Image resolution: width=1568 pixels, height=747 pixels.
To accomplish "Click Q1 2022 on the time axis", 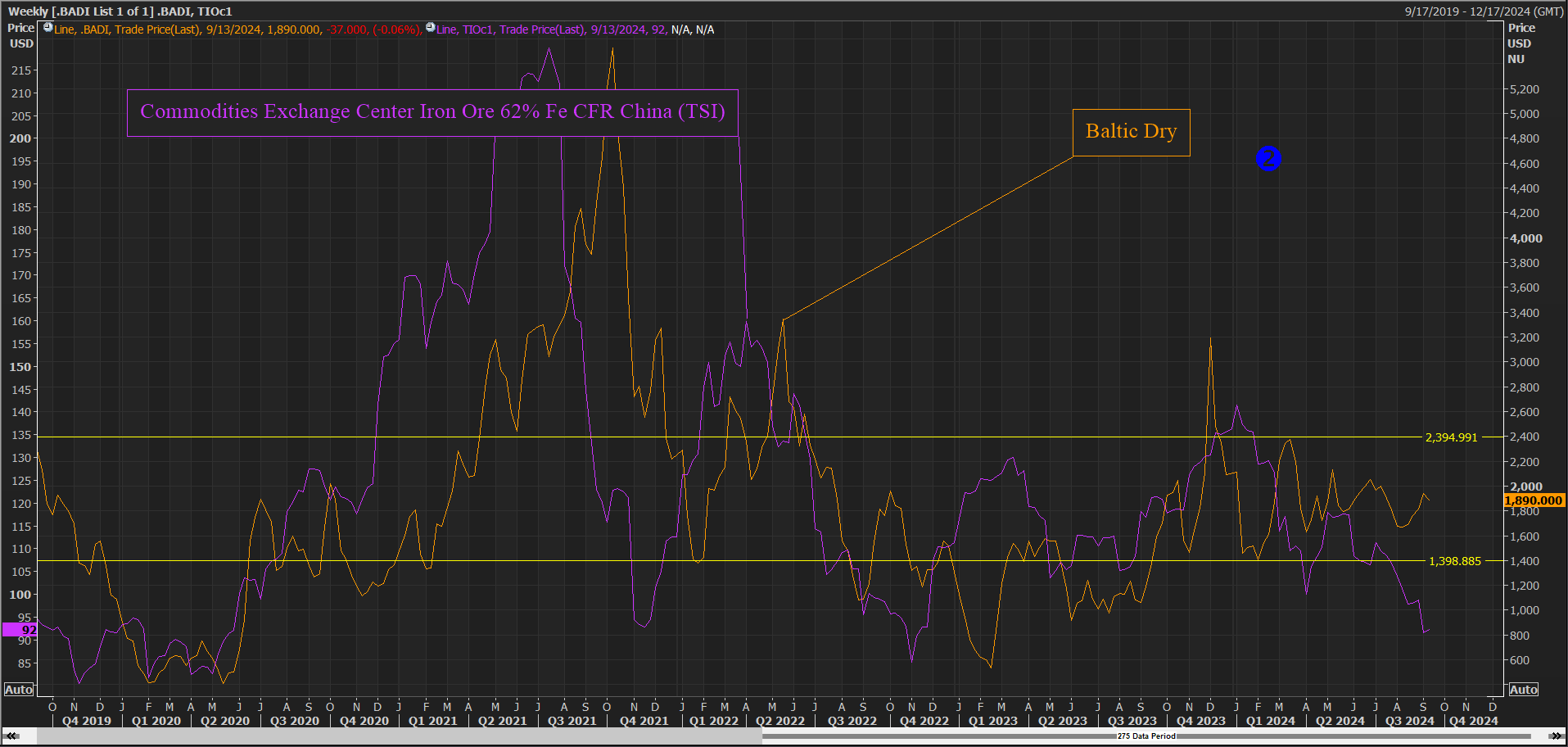I will [x=713, y=721].
